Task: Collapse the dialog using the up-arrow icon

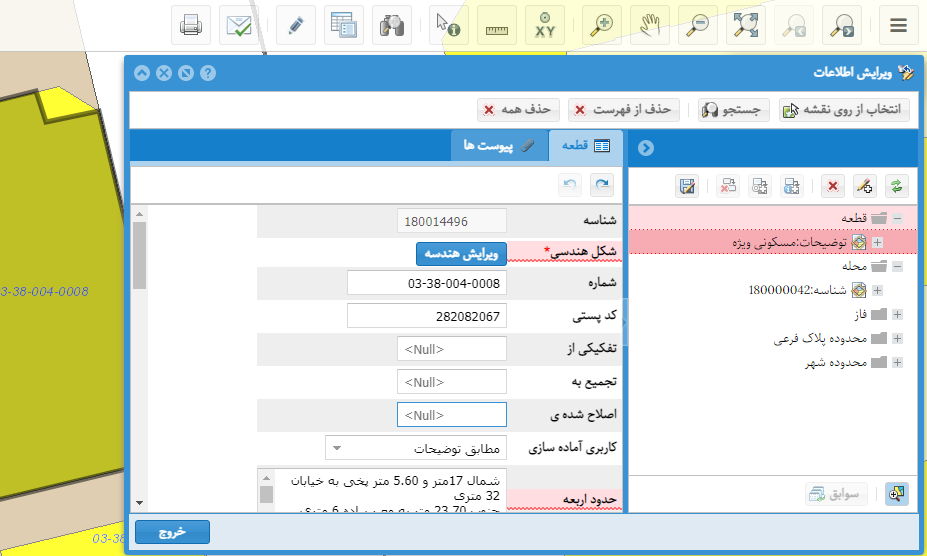Action: click(x=142, y=73)
